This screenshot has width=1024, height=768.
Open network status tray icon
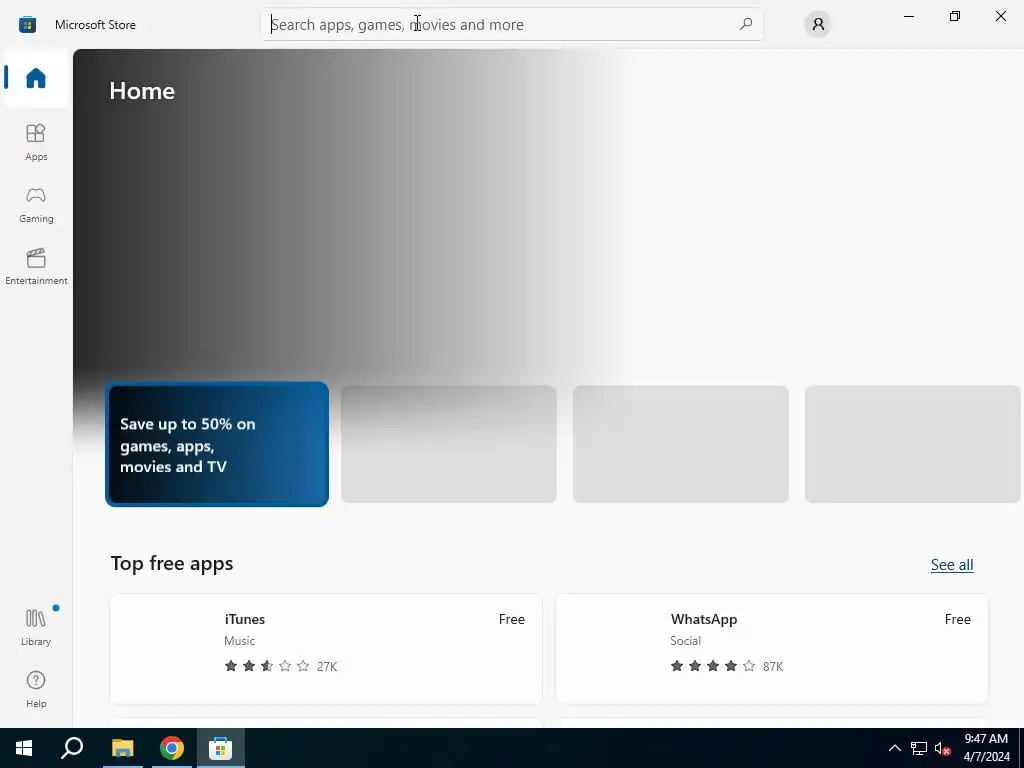click(x=919, y=748)
